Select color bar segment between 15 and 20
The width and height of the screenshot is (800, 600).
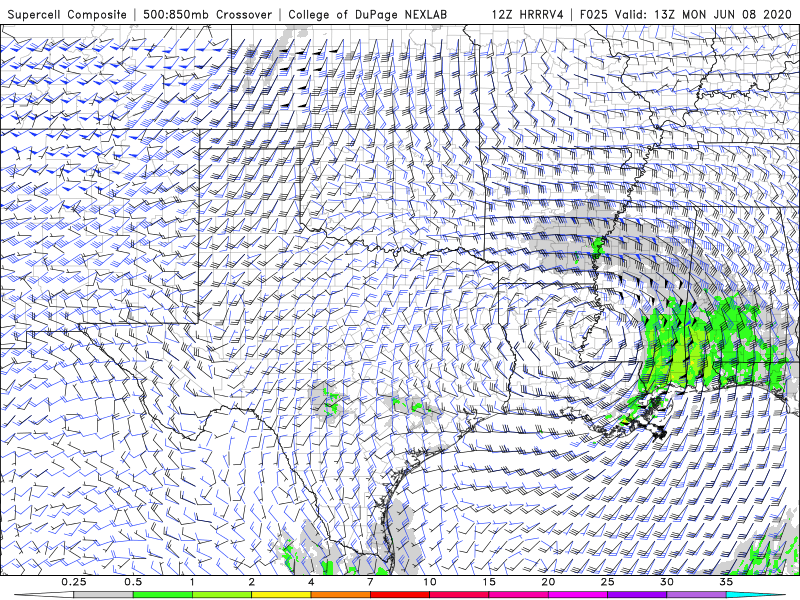[x=518, y=595]
